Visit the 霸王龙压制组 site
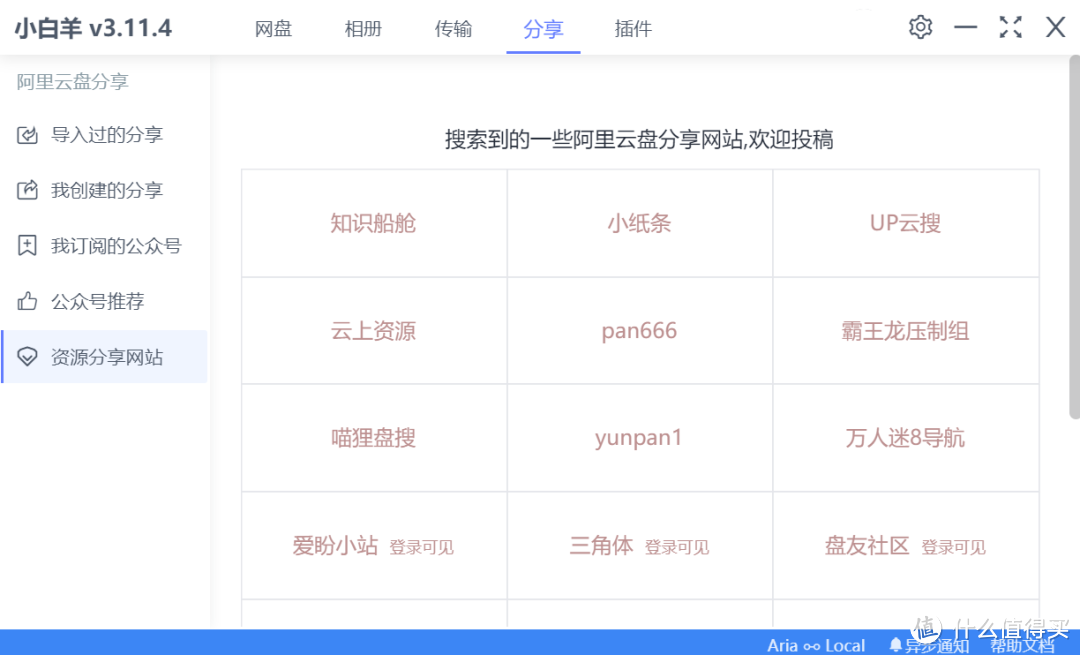 (905, 331)
